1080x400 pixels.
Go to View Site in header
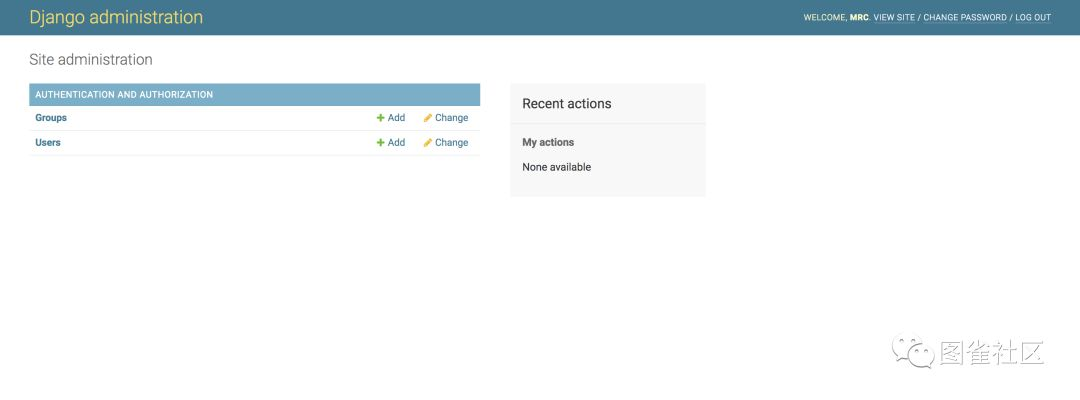pos(894,18)
